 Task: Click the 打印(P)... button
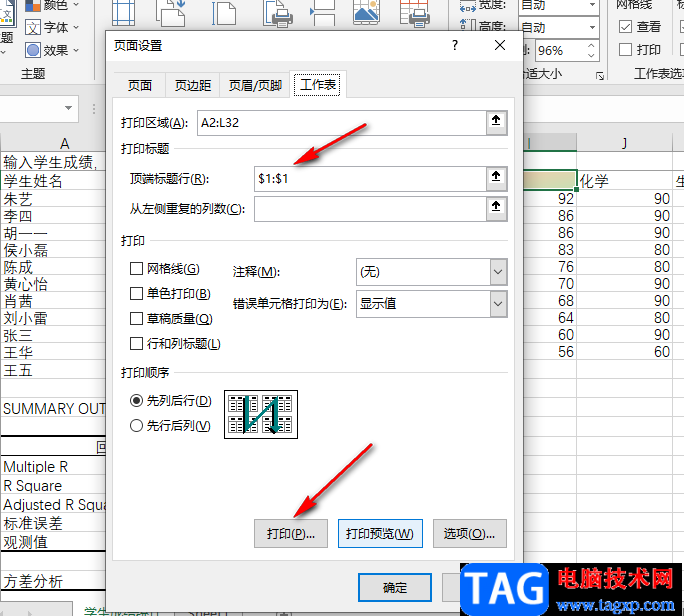coord(291,534)
